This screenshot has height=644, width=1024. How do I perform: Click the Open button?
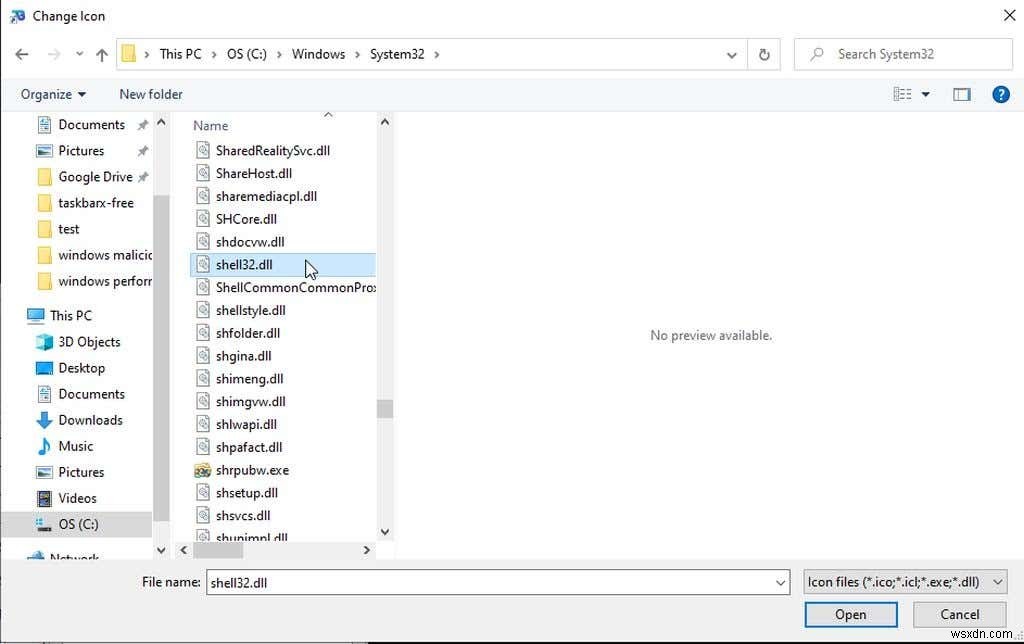tap(850, 614)
